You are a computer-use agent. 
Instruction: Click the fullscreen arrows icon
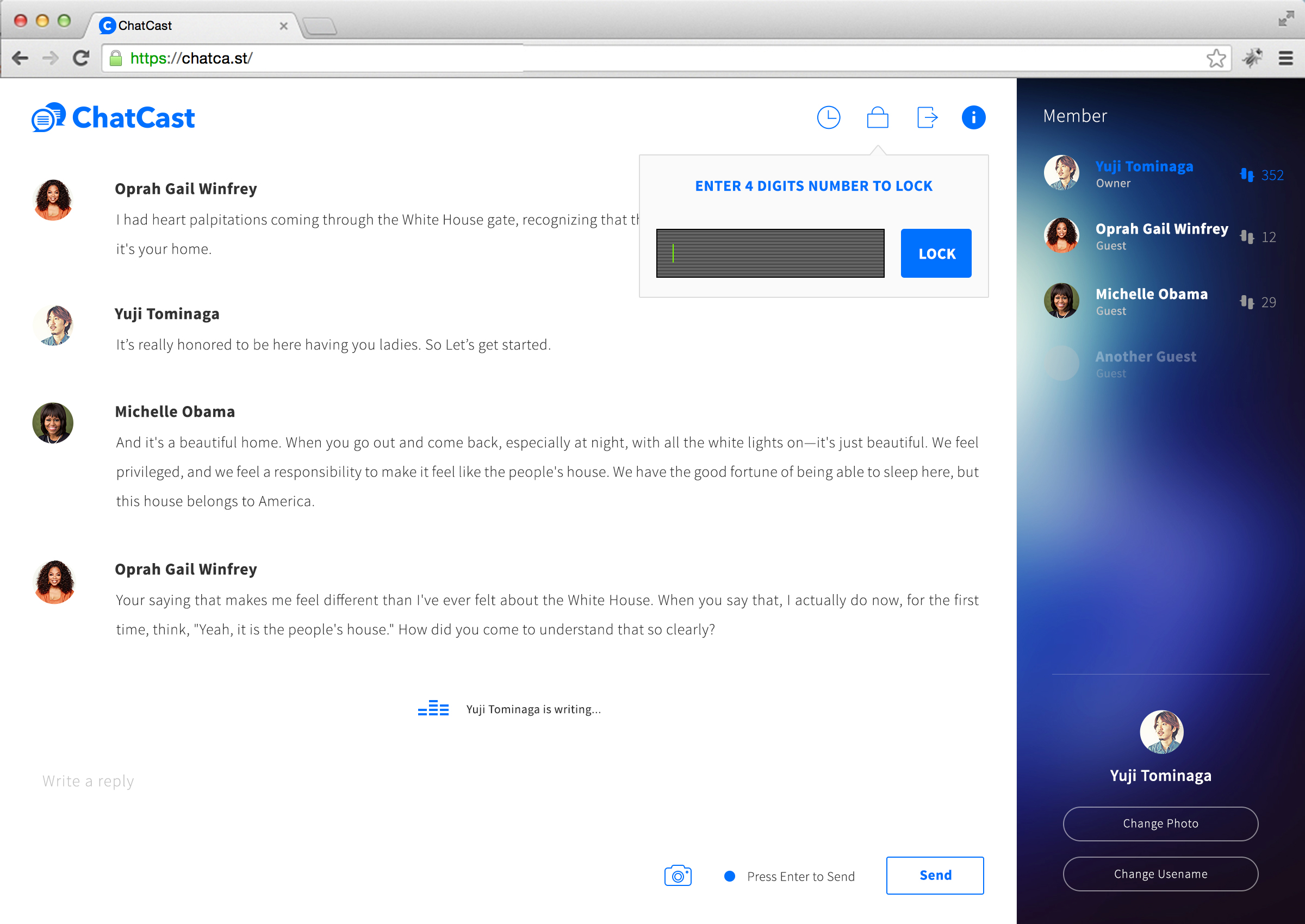pos(1285,19)
